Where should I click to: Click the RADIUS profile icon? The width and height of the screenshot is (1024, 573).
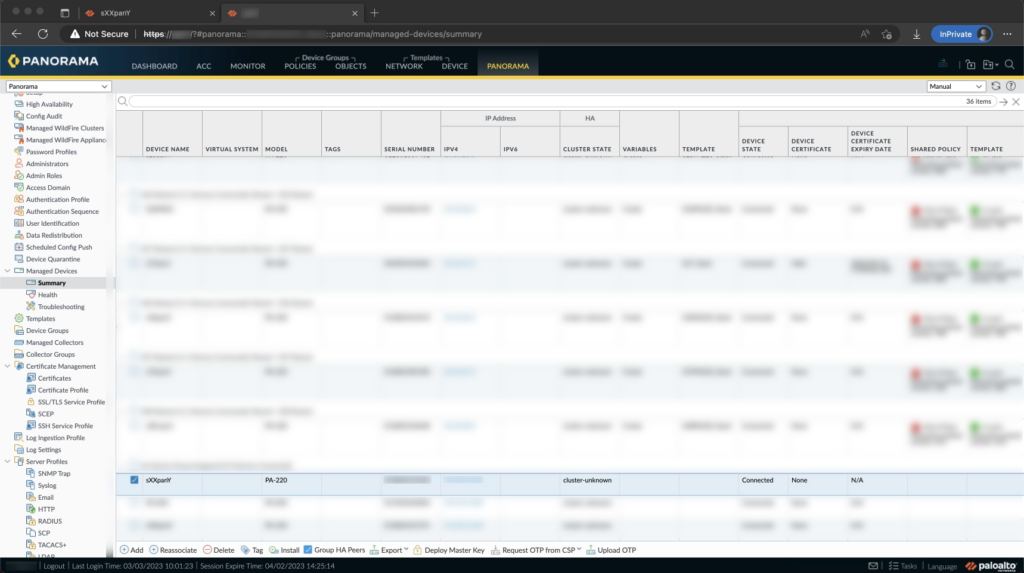31,521
